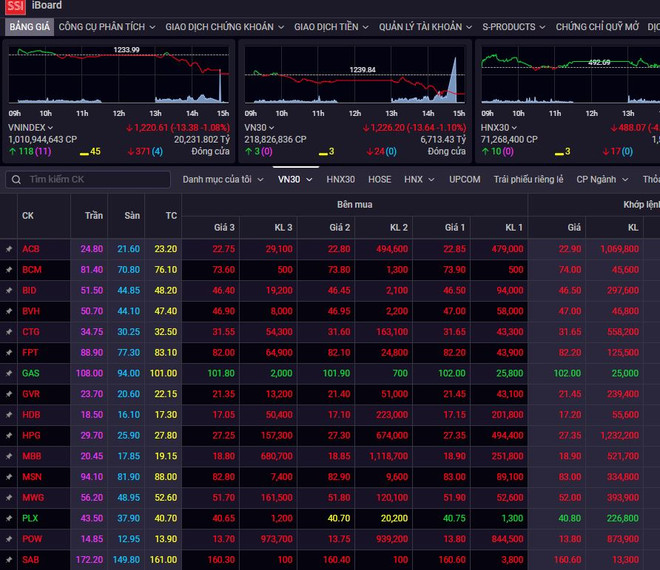Click the HPG ticker symbol
Image resolution: width=660 pixels, height=570 pixels.
[31, 436]
